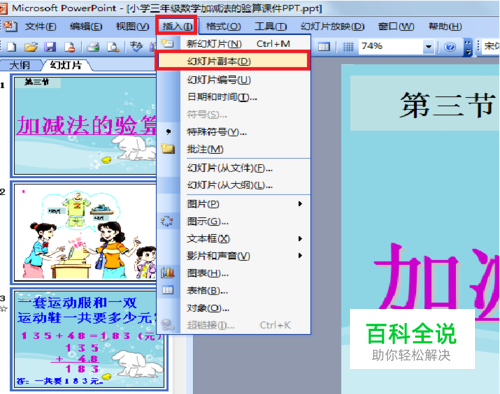
Task: Open the 文件(F) menu
Action: 40,26
